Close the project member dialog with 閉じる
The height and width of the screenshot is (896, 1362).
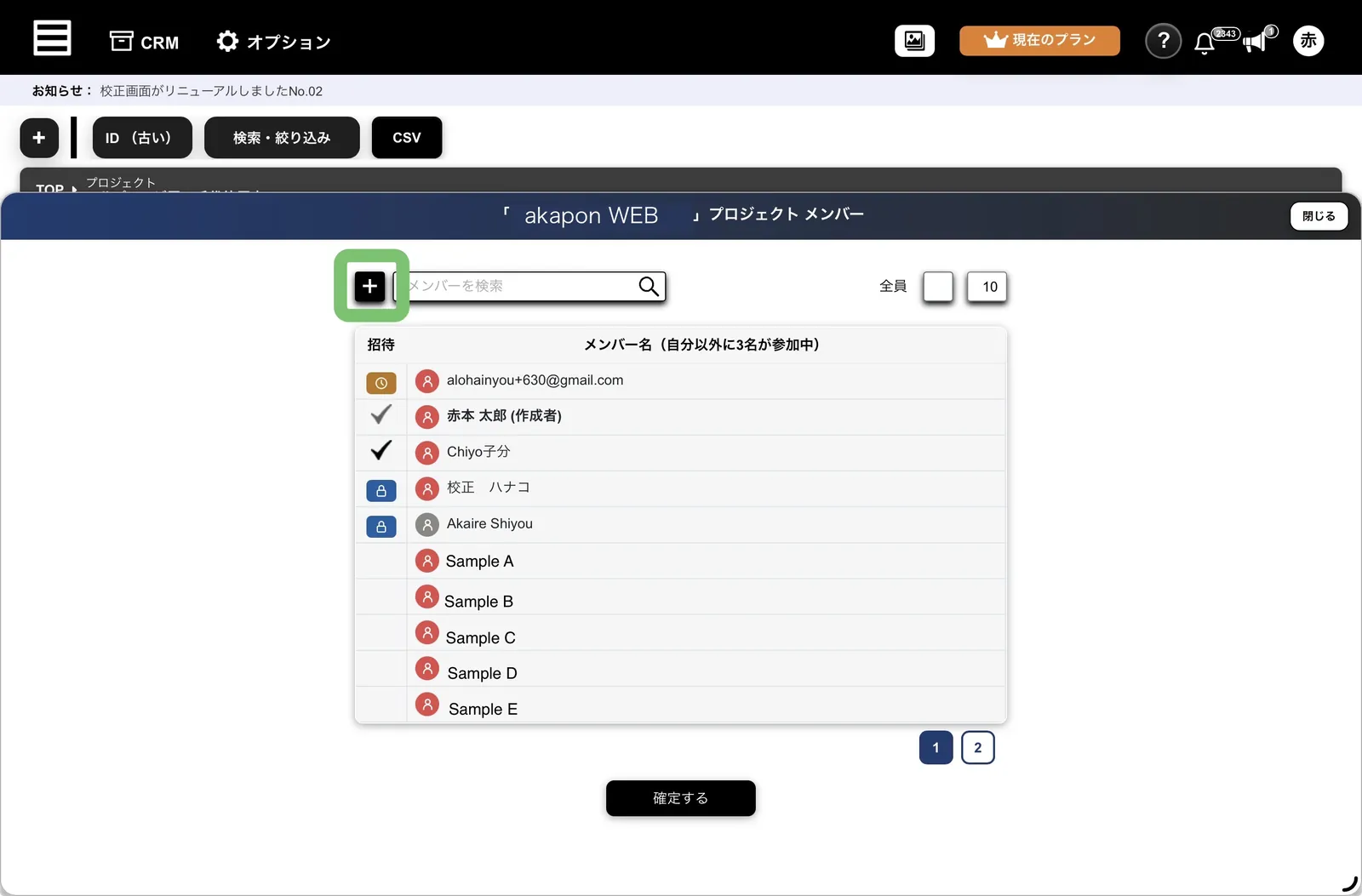point(1319,216)
